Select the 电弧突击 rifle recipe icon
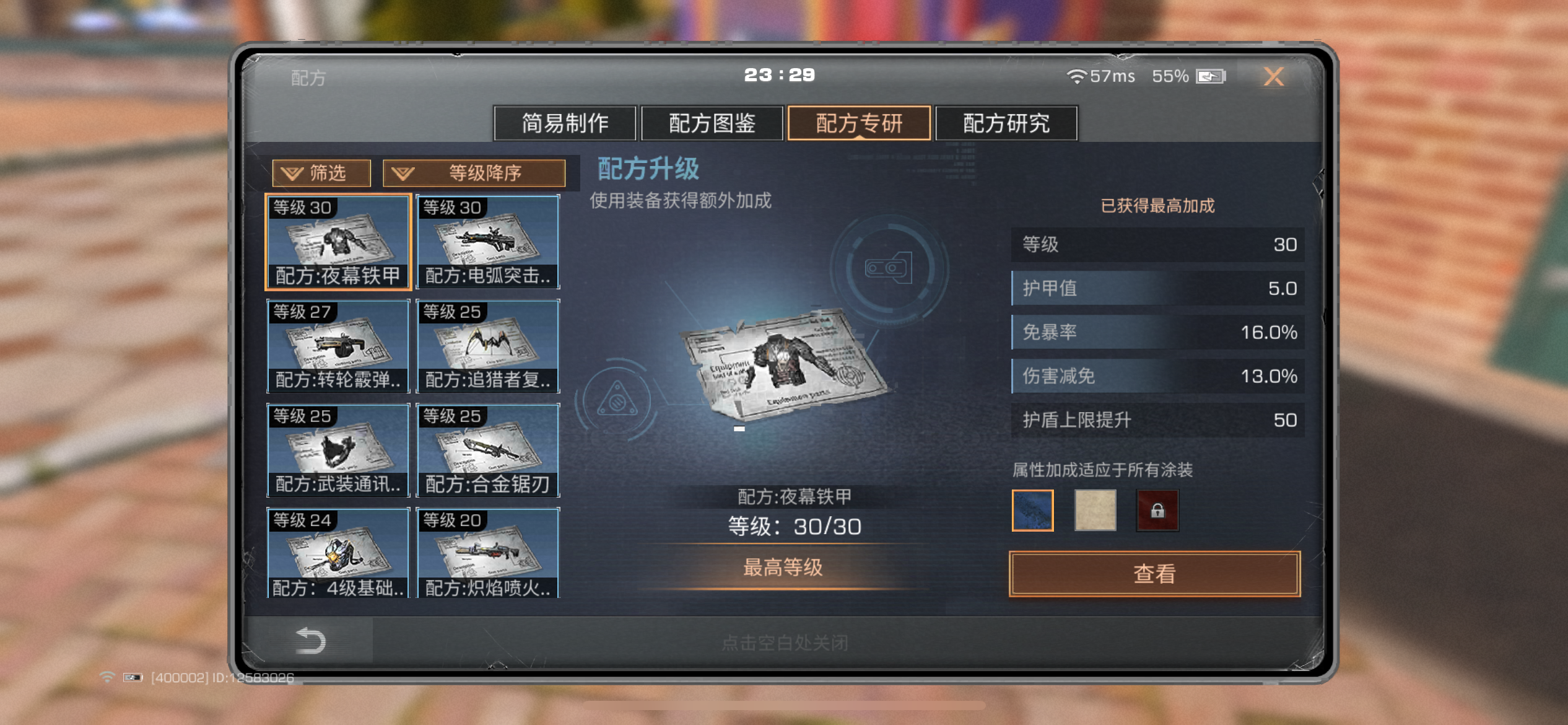The width and height of the screenshot is (1568, 725). click(488, 242)
